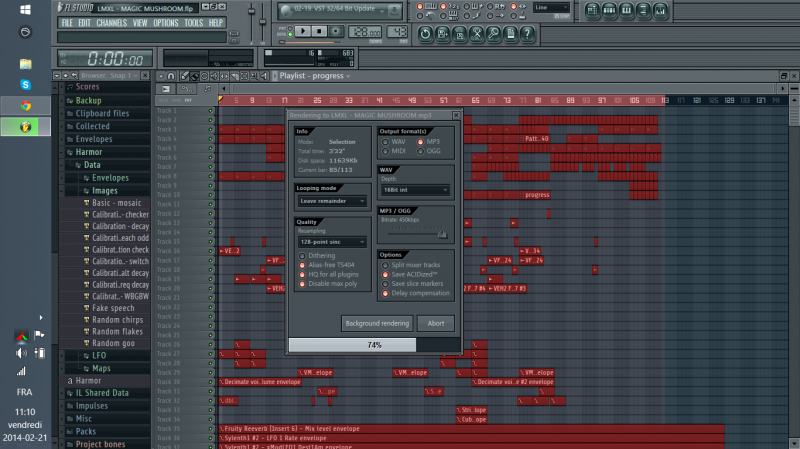Click the system volume speaker icon
This screenshot has width=800, height=449.
(x=21, y=353)
